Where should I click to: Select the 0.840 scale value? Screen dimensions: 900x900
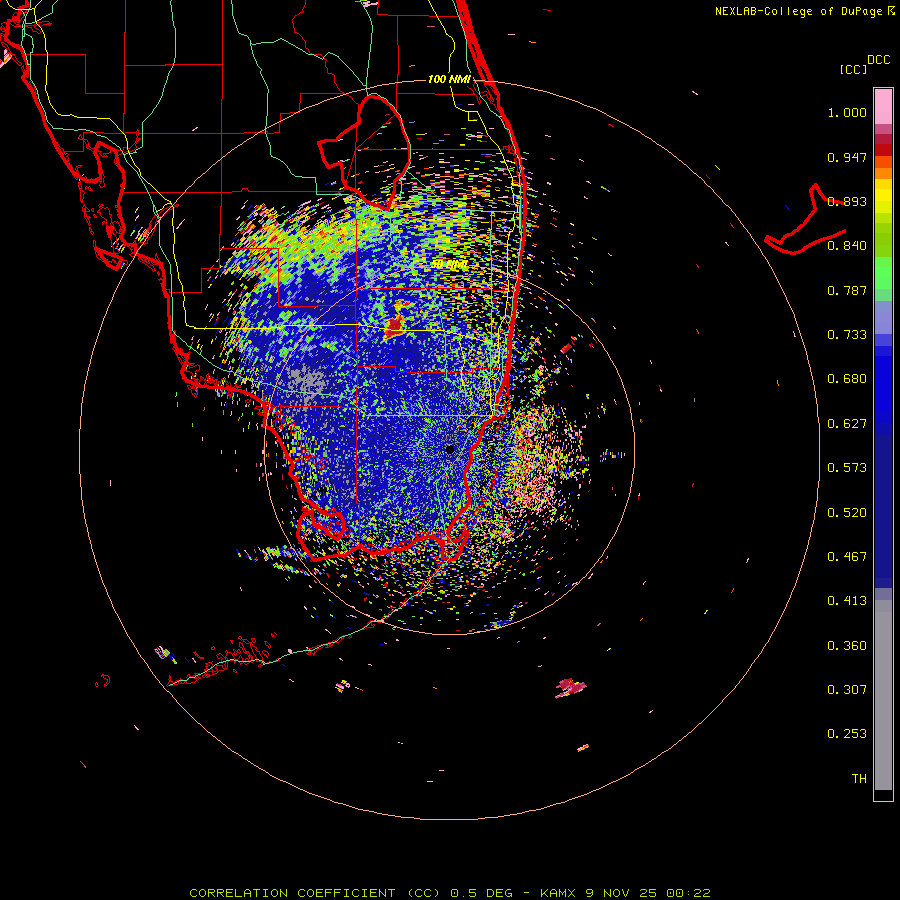[847, 246]
